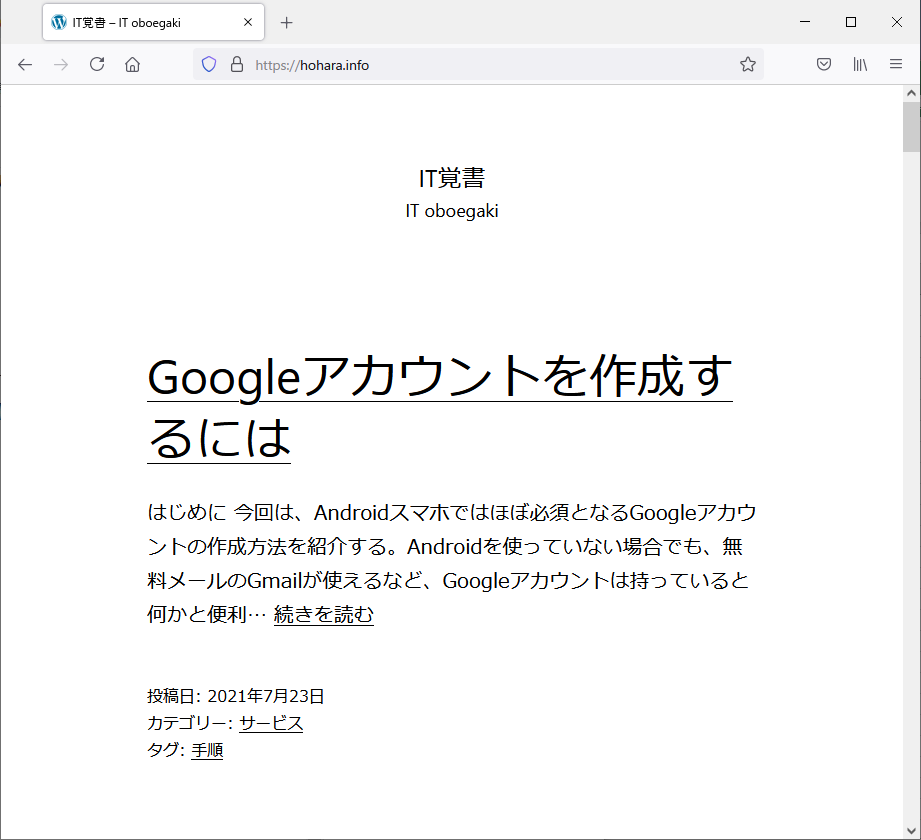Reload the current page
Viewport: 921px width, 840px height.
pos(97,65)
